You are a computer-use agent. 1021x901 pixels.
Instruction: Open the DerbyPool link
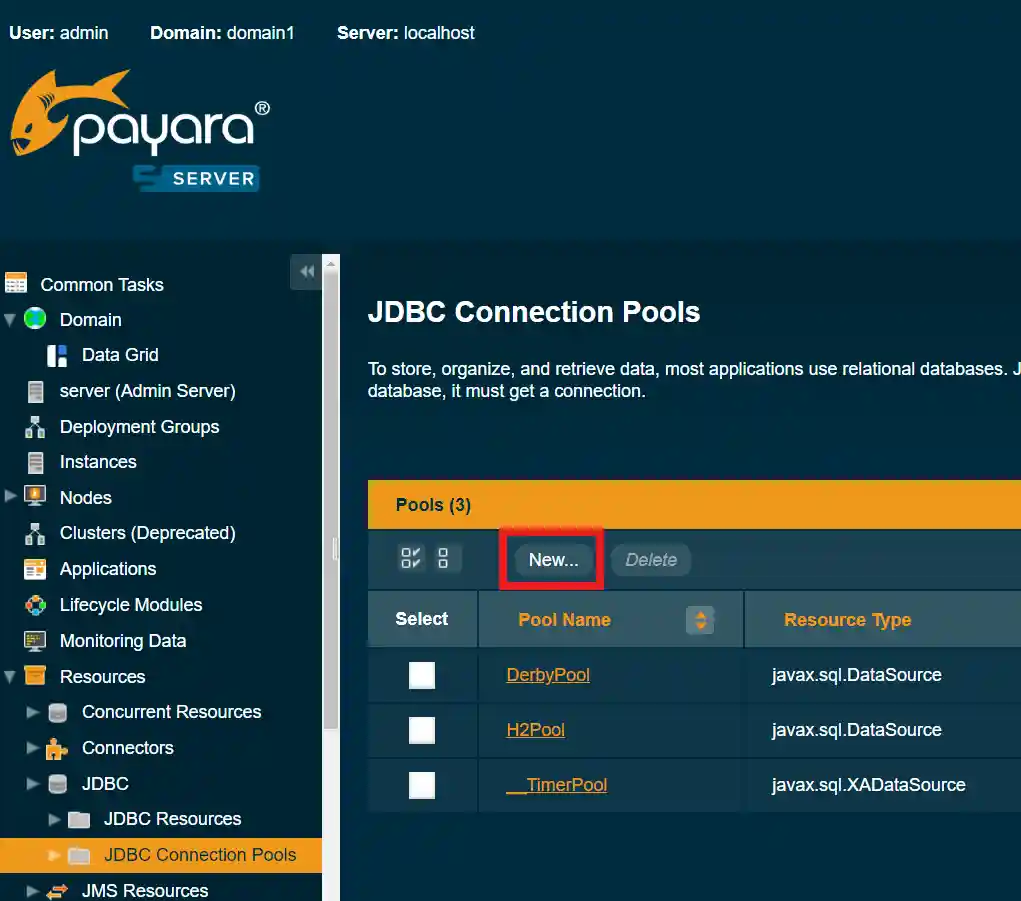click(548, 675)
